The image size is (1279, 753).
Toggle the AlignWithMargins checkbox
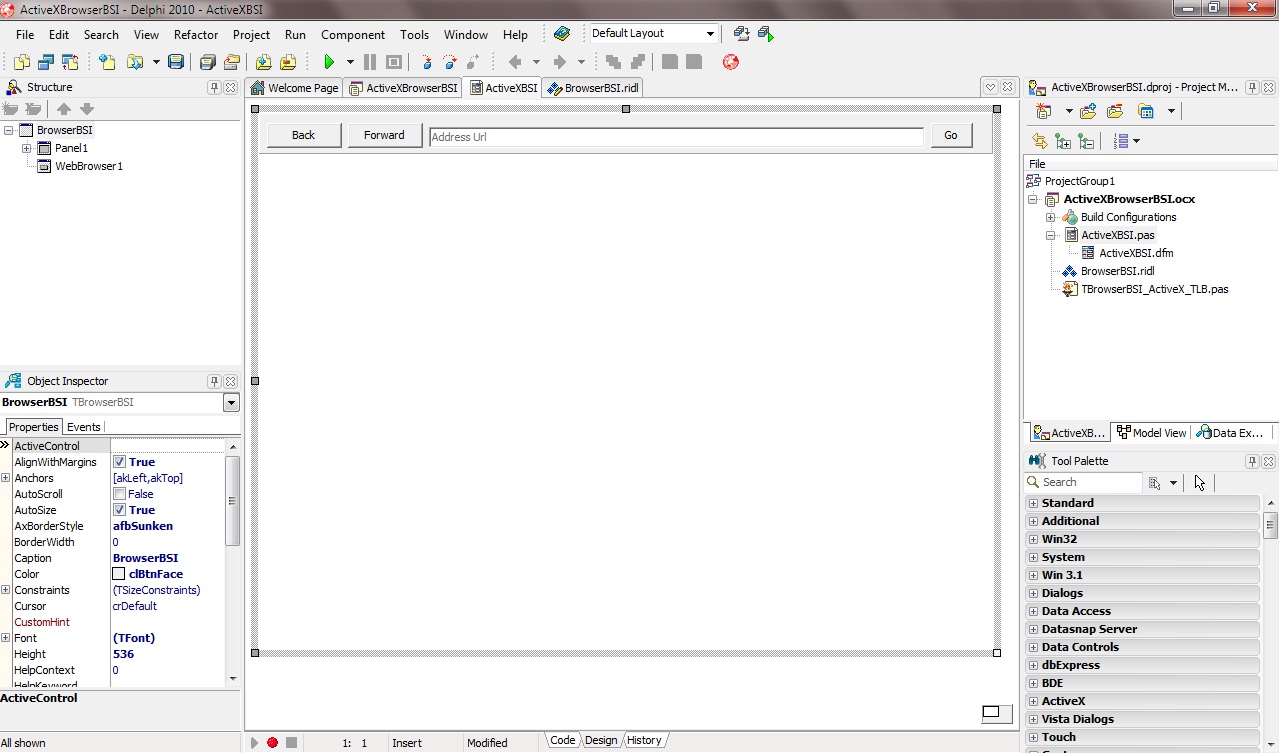coord(119,462)
